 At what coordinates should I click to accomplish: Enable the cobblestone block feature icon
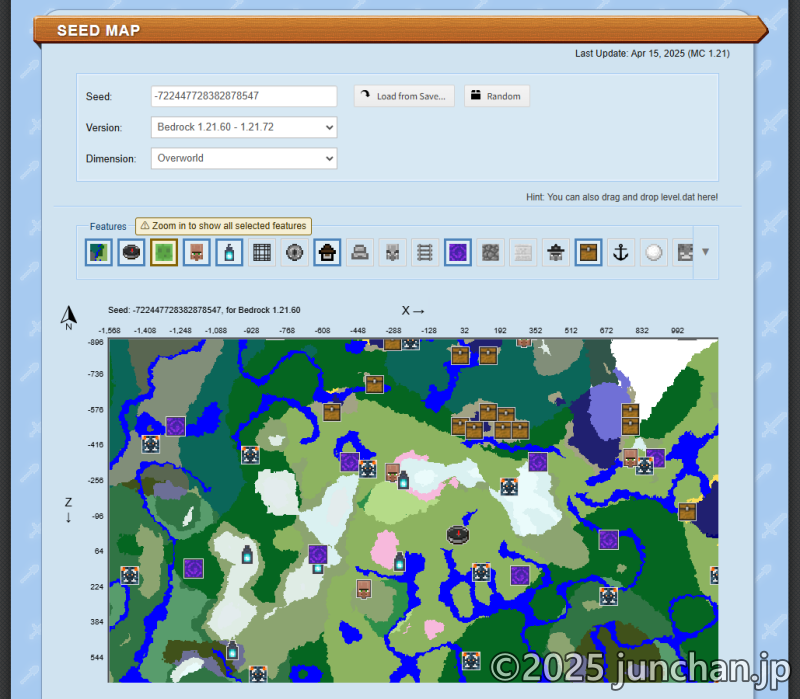pyautogui.click(x=490, y=252)
